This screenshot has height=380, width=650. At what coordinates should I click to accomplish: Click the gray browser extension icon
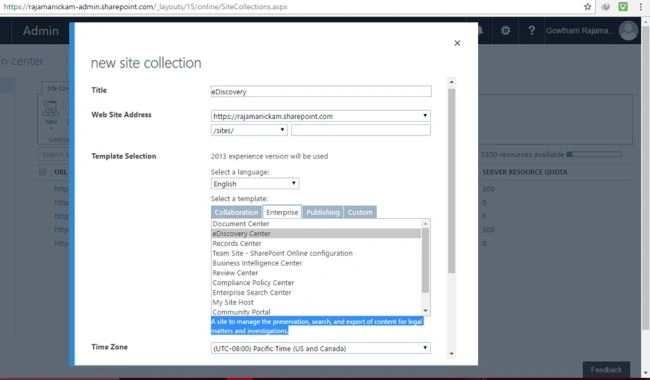[606, 7]
